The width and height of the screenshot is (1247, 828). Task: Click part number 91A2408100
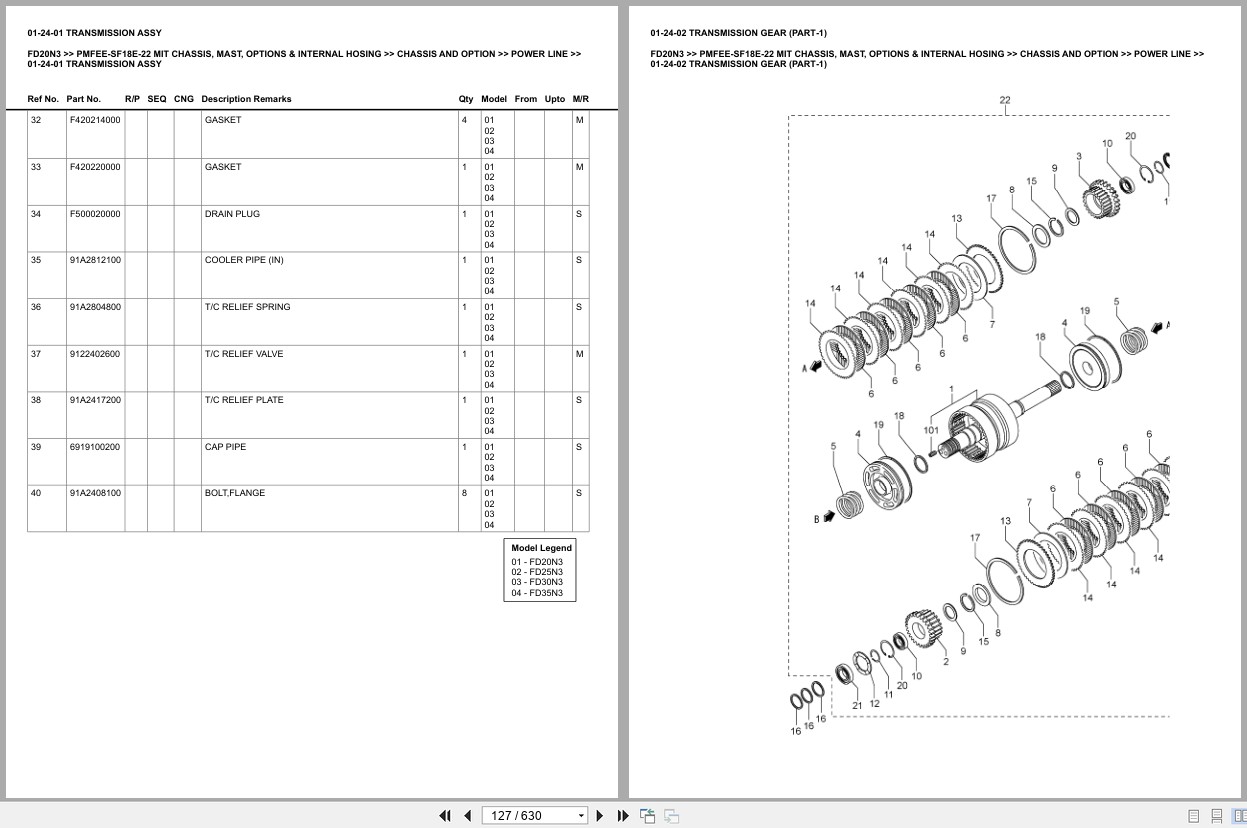(95, 493)
